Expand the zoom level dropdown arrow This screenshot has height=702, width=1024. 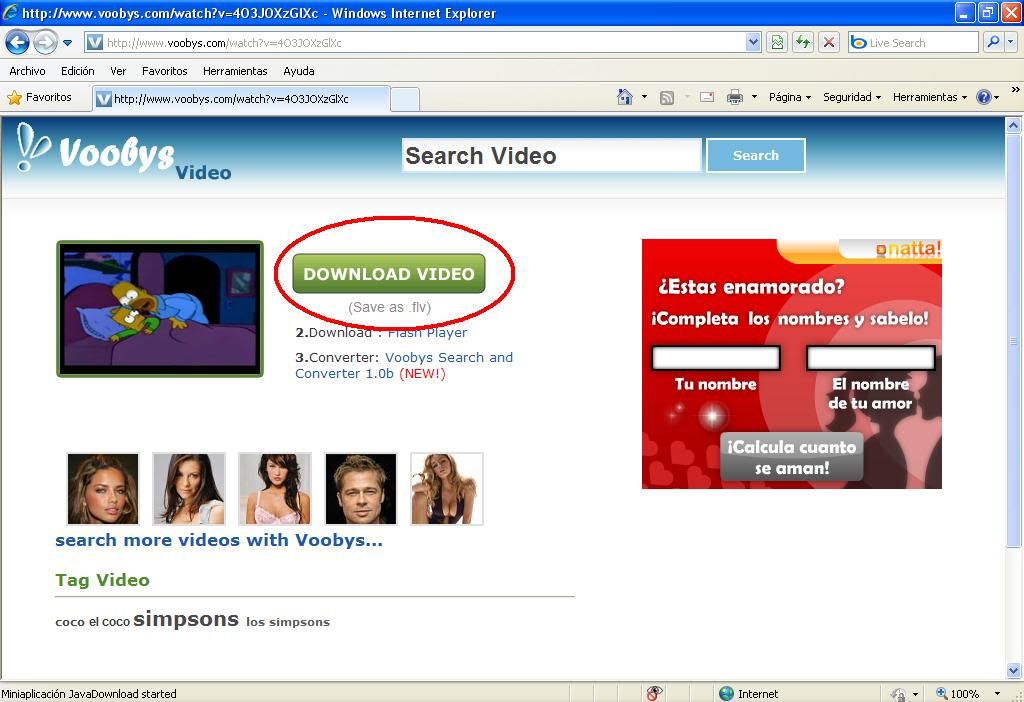(997, 694)
